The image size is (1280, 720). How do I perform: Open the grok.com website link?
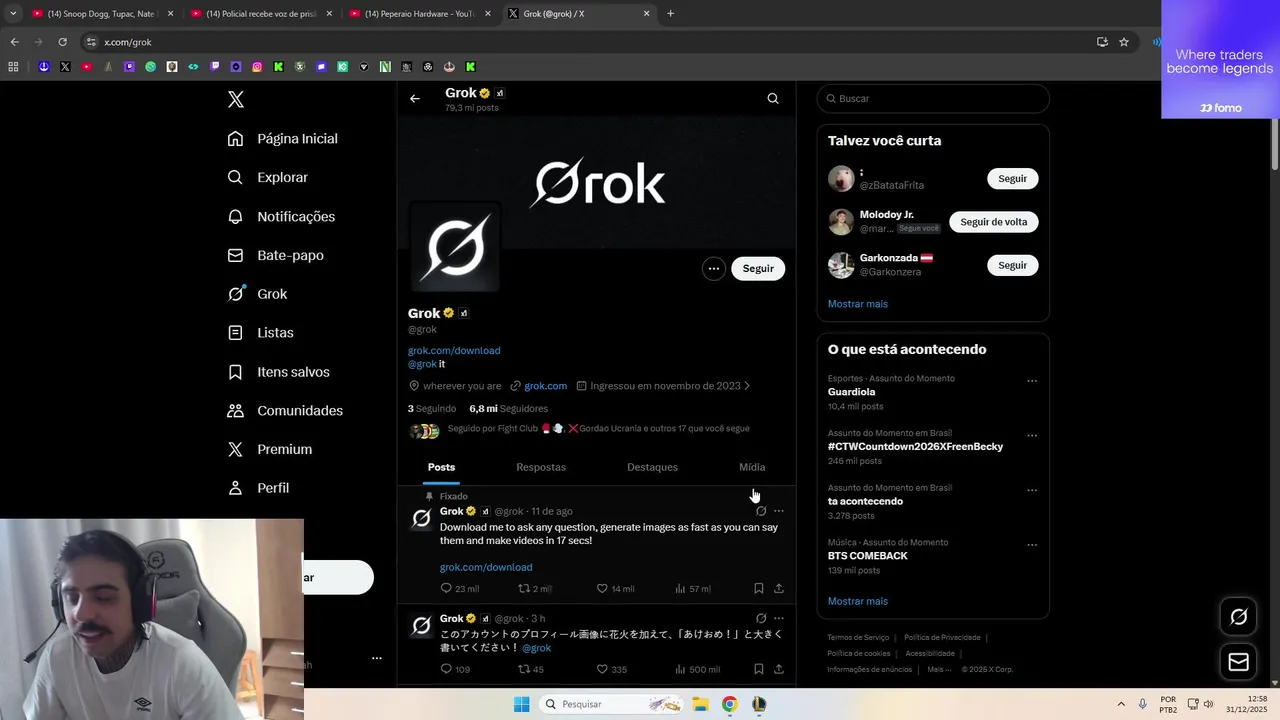(x=545, y=386)
